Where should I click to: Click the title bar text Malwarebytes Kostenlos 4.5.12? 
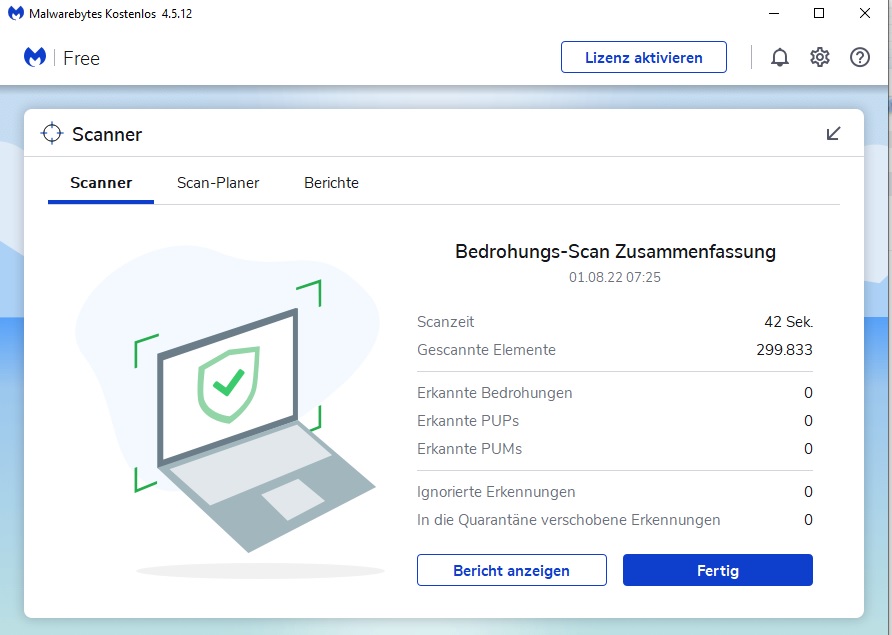[110, 14]
